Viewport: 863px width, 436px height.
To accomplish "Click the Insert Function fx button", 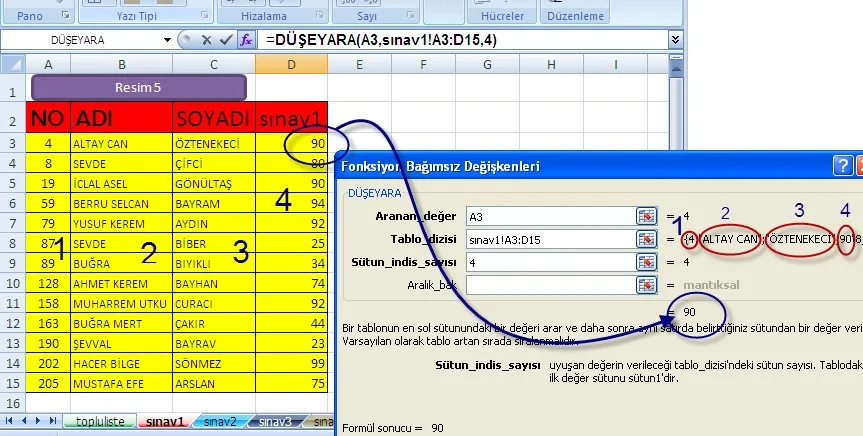I will (245, 40).
